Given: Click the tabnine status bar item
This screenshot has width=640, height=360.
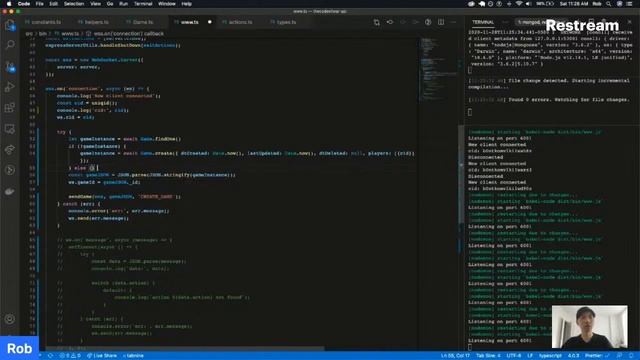Looking at the screenshot, I should click(x=133, y=356).
